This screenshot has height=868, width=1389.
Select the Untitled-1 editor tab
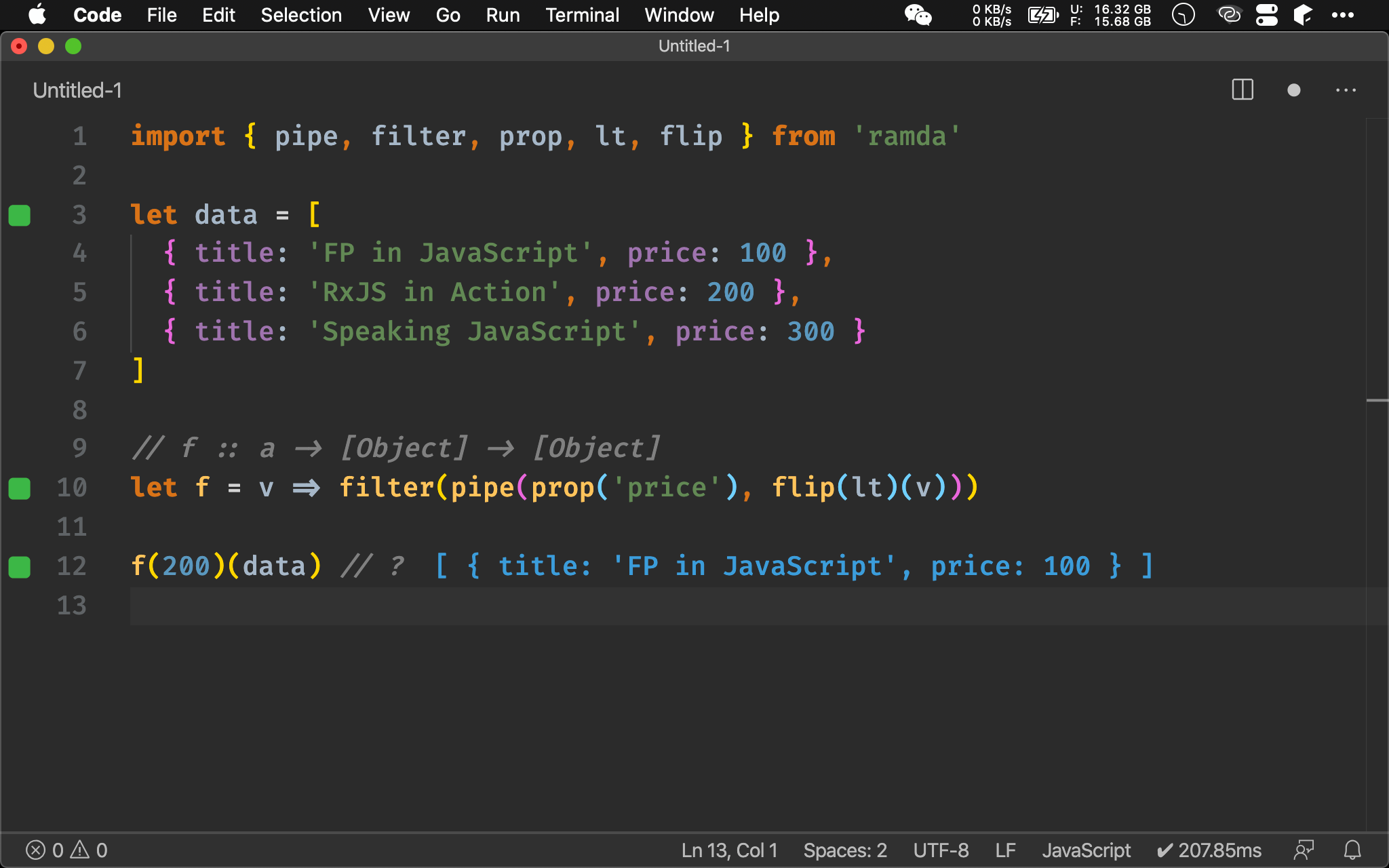(77, 90)
